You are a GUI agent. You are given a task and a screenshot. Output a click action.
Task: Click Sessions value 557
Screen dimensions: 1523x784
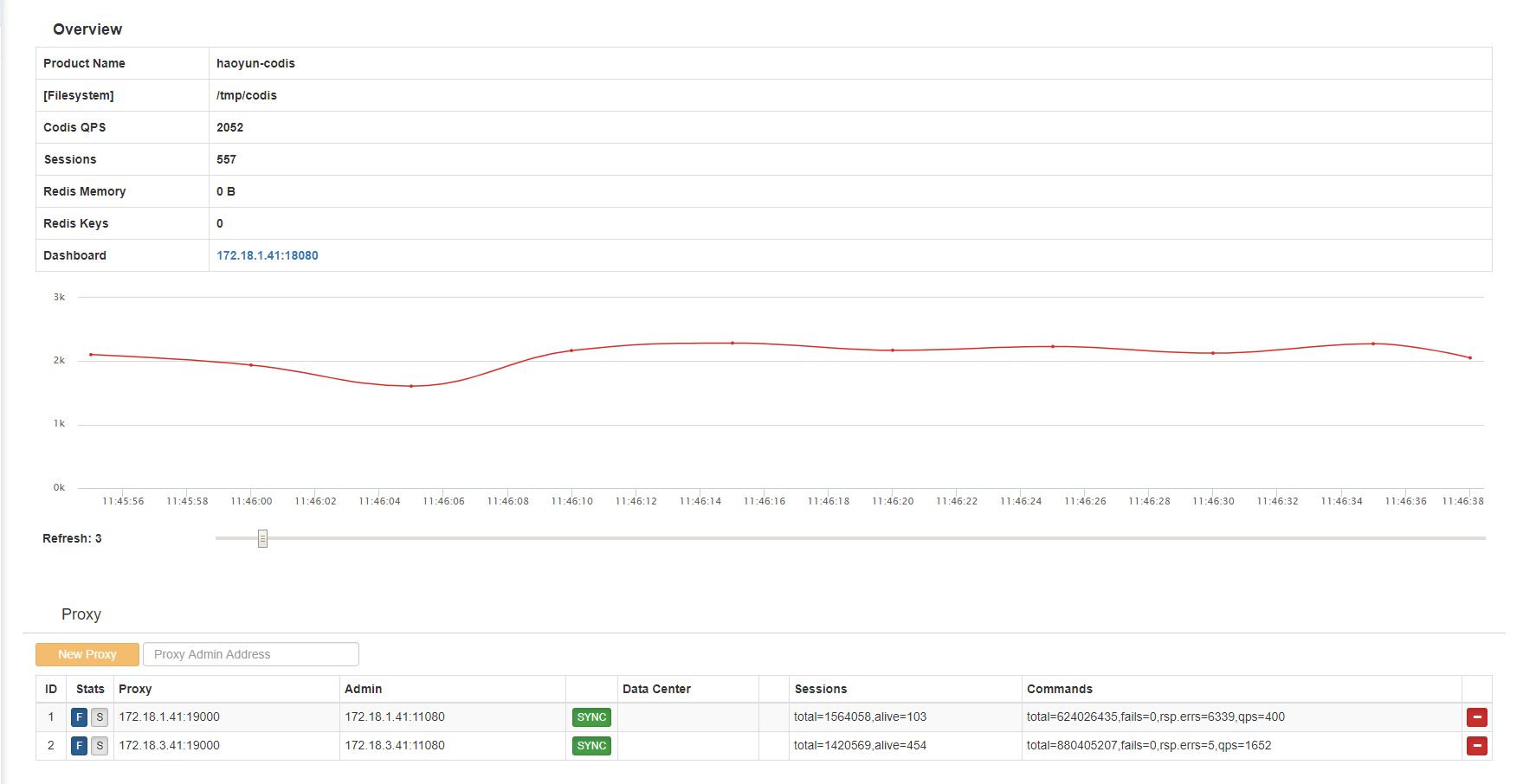[226, 159]
